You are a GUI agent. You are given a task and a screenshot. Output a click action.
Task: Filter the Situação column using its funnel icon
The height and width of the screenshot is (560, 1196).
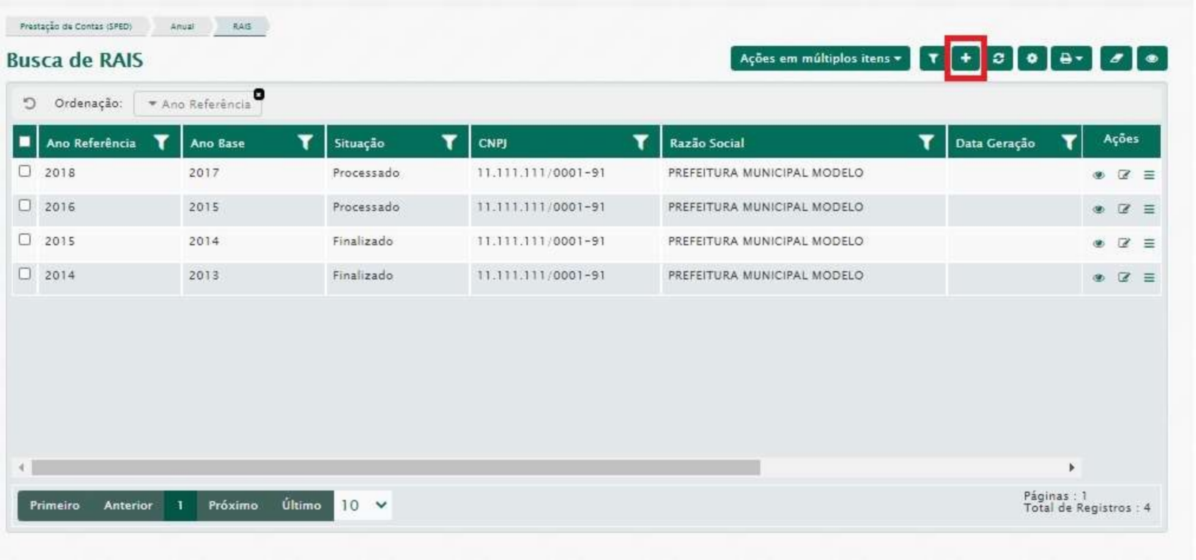pos(449,143)
